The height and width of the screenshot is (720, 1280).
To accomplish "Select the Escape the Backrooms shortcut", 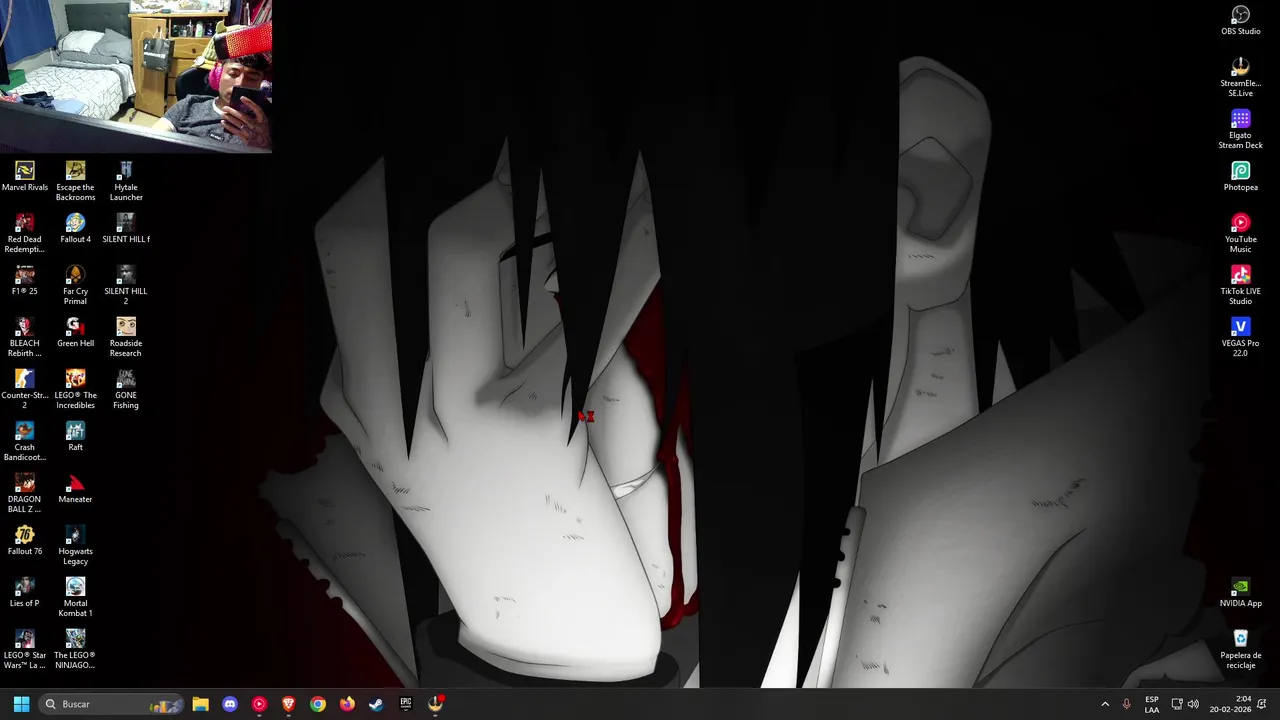I will (75, 182).
